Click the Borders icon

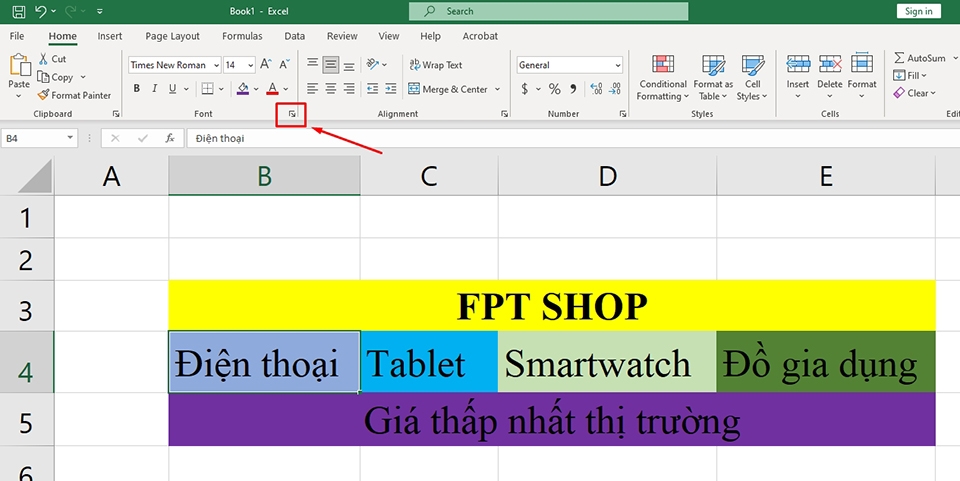click(x=208, y=89)
